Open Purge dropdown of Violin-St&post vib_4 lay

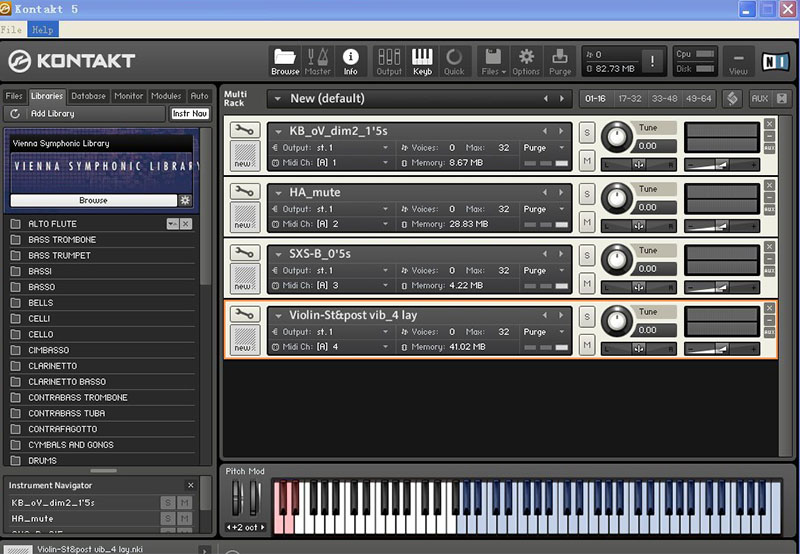pos(562,332)
